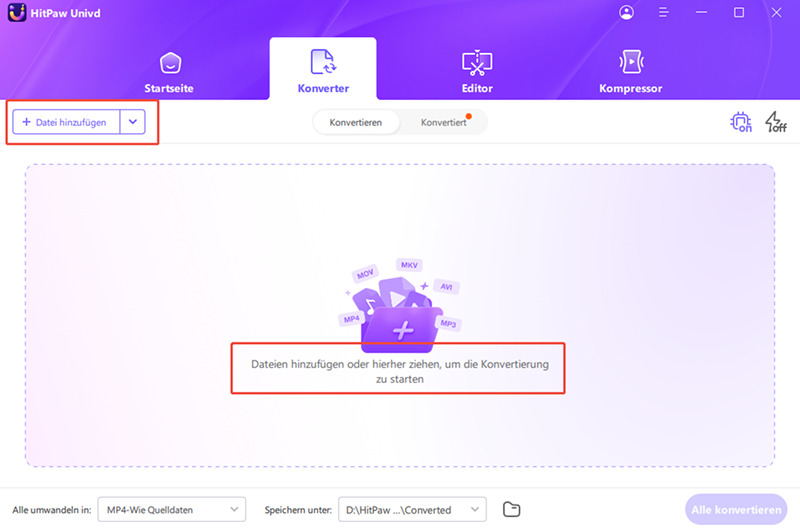
Task: Click the Datei hinzufügen button
Action: [x=65, y=122]
